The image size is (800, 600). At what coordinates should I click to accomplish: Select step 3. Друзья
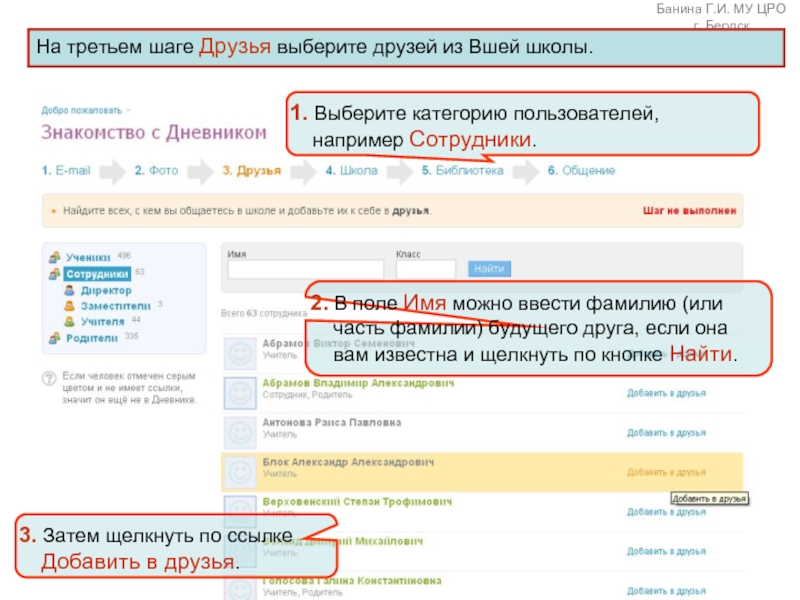pyautogui.click(x=252, y=170)
